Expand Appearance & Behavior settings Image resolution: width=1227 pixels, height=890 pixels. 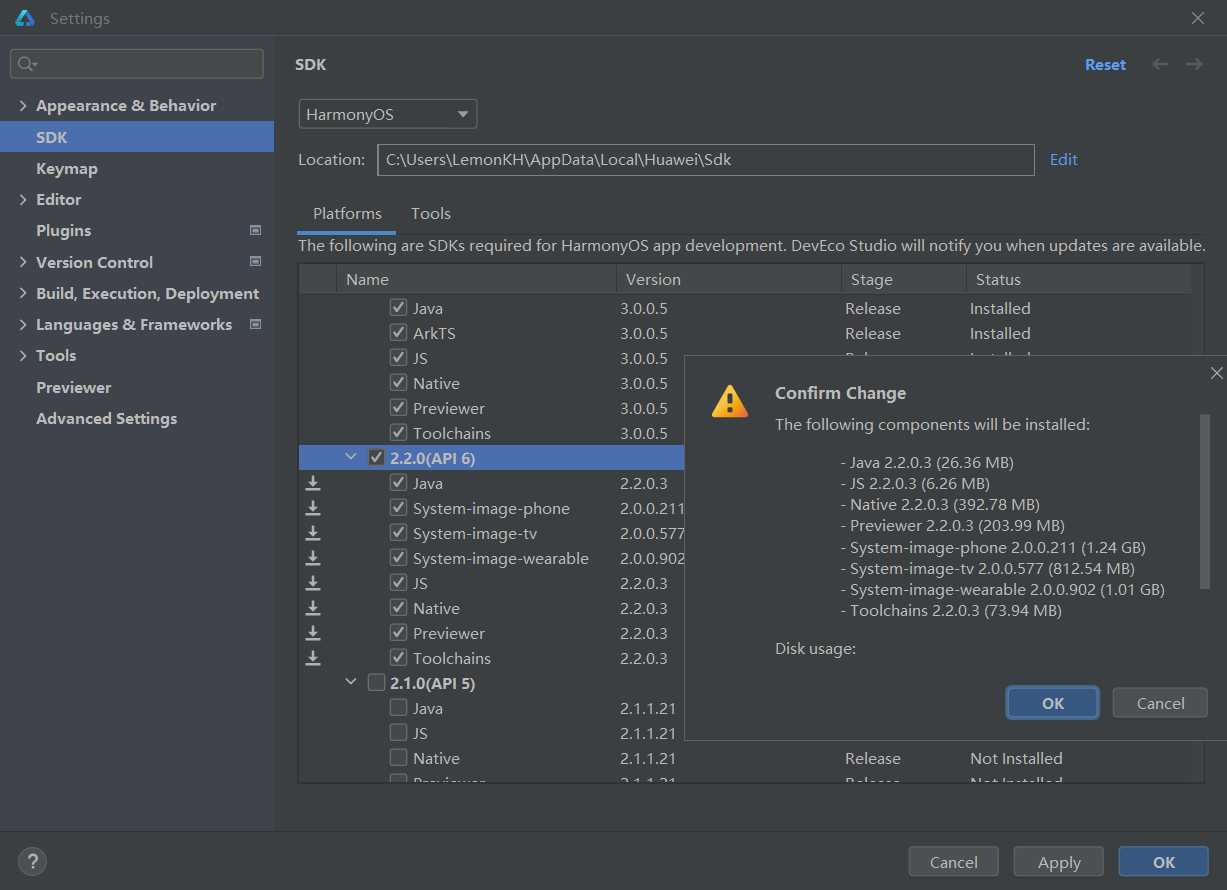coord(23,106)
